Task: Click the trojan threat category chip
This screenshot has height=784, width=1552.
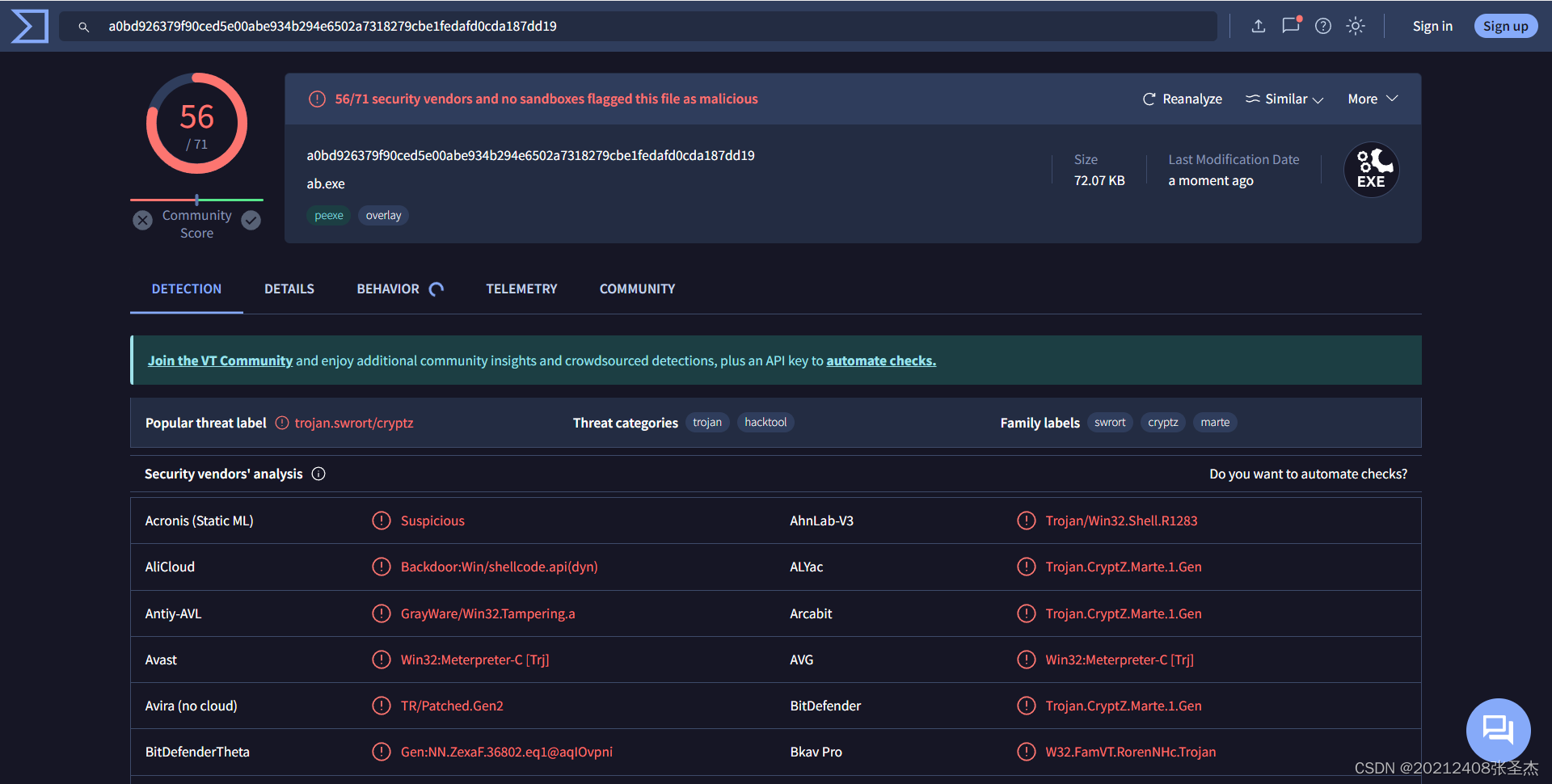Action: point(707,422)
